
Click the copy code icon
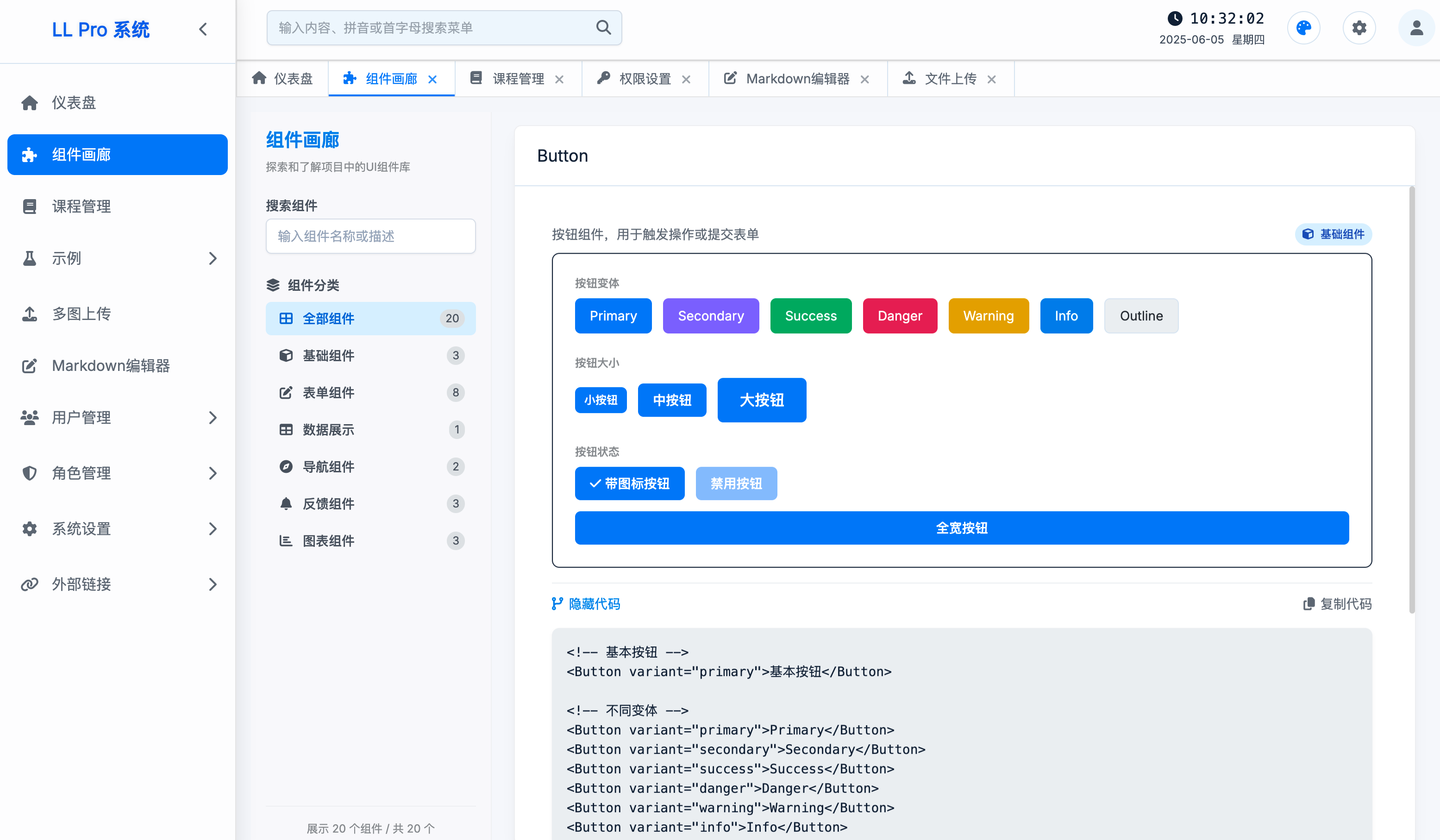click(x=1308, y=604)
